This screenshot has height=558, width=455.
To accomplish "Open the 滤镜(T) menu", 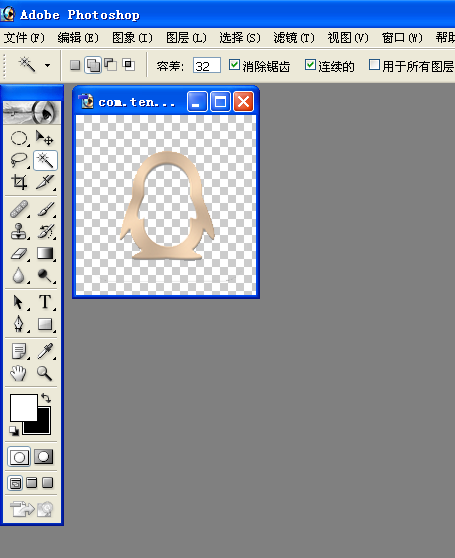I will (294, 38).
